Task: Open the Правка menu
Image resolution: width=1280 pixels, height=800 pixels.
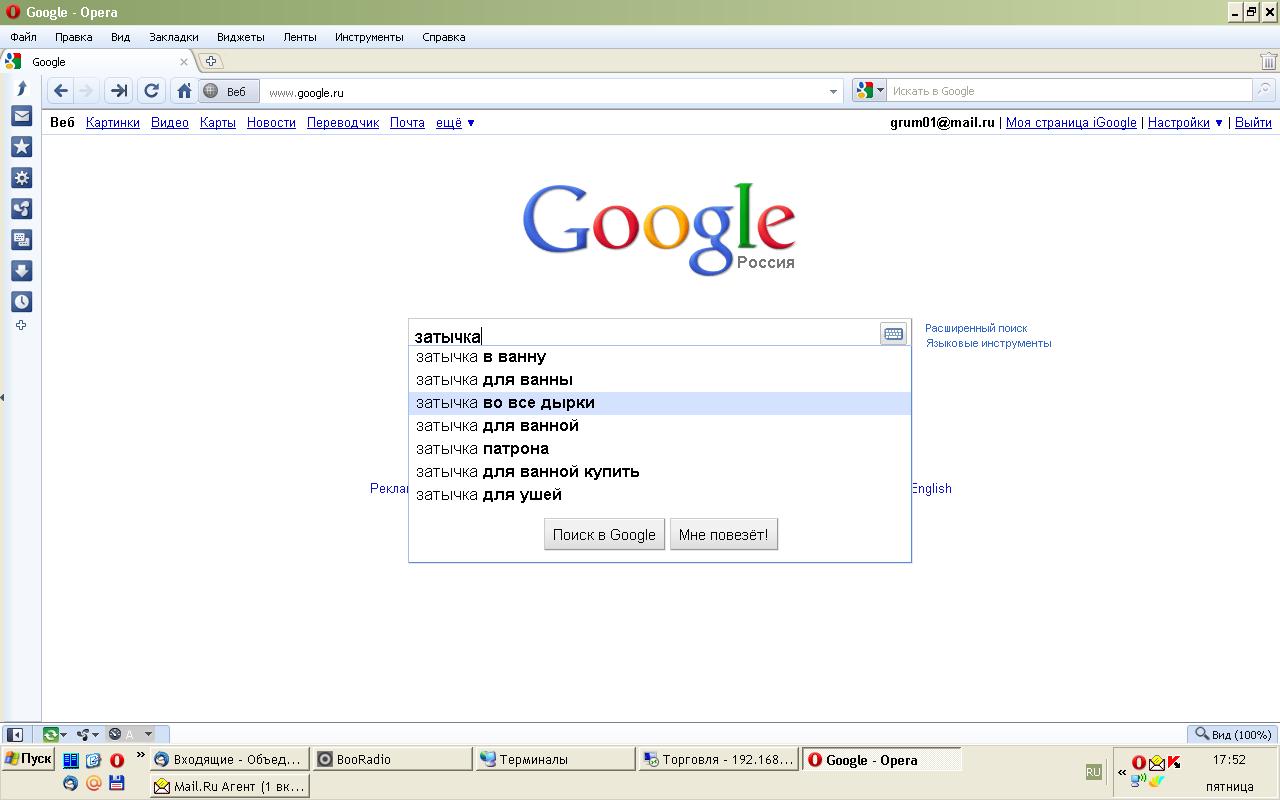Action: [74, 37]
